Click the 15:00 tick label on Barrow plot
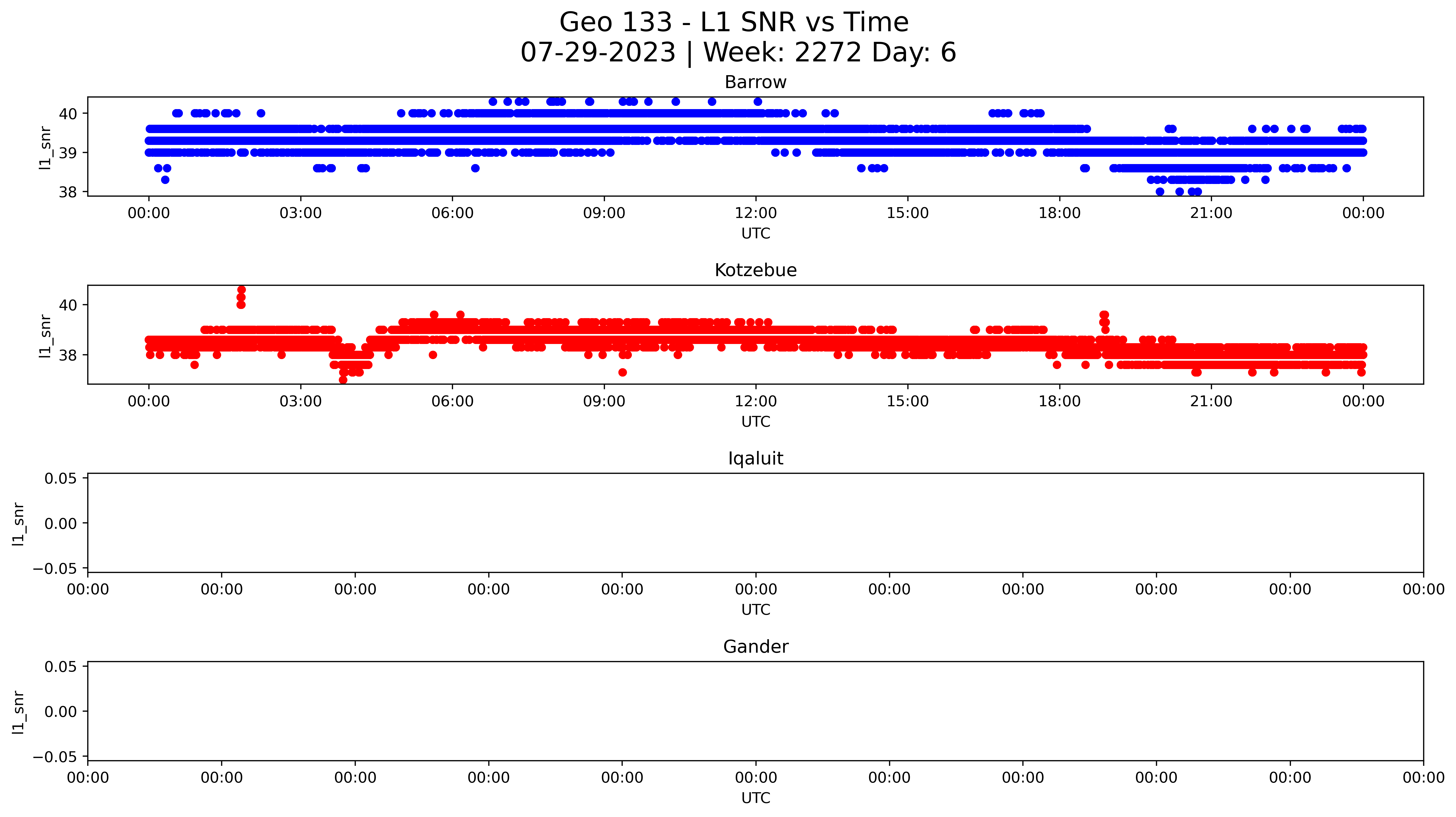1456x817 pixels. [908, 213]
